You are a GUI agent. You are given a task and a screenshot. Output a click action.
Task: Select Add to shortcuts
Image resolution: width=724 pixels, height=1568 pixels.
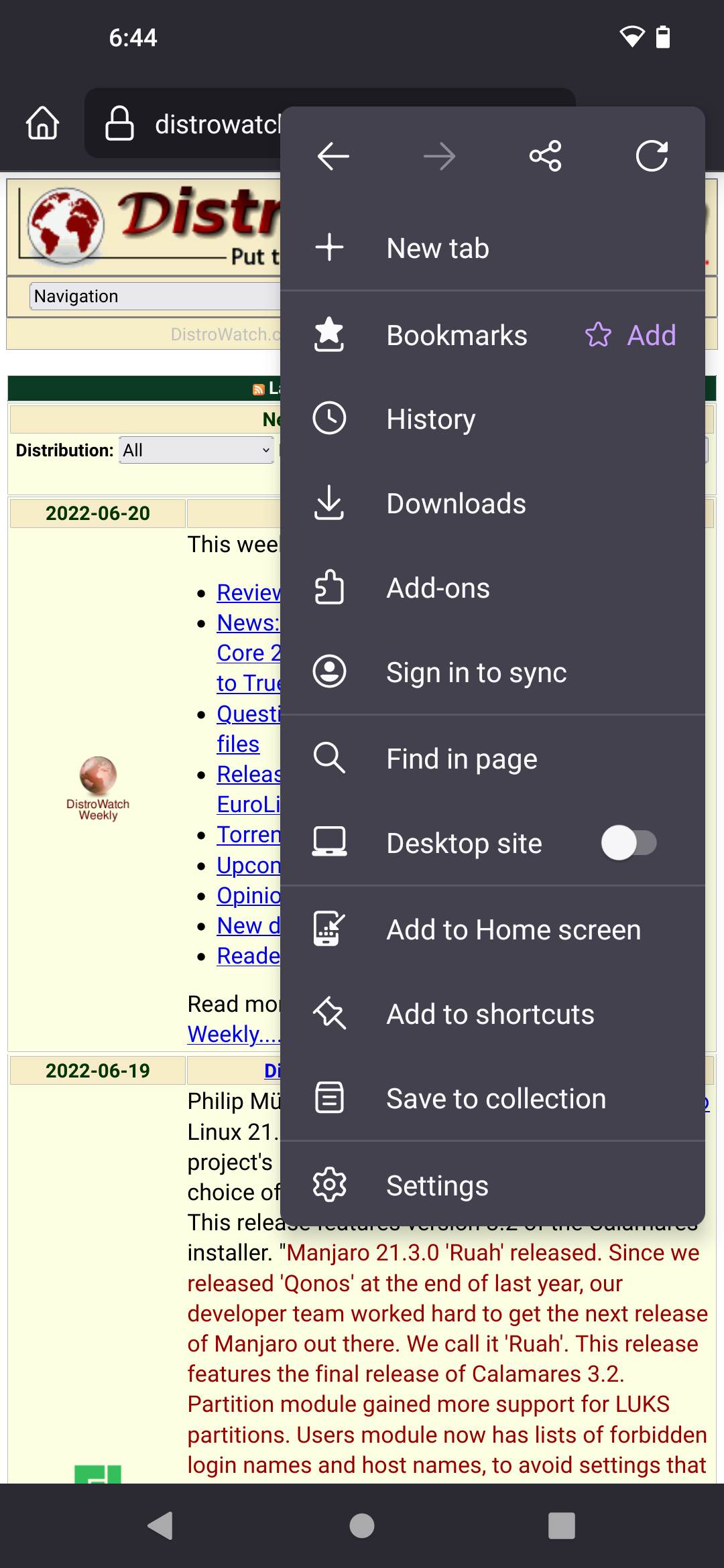[x=493, y=1014]
